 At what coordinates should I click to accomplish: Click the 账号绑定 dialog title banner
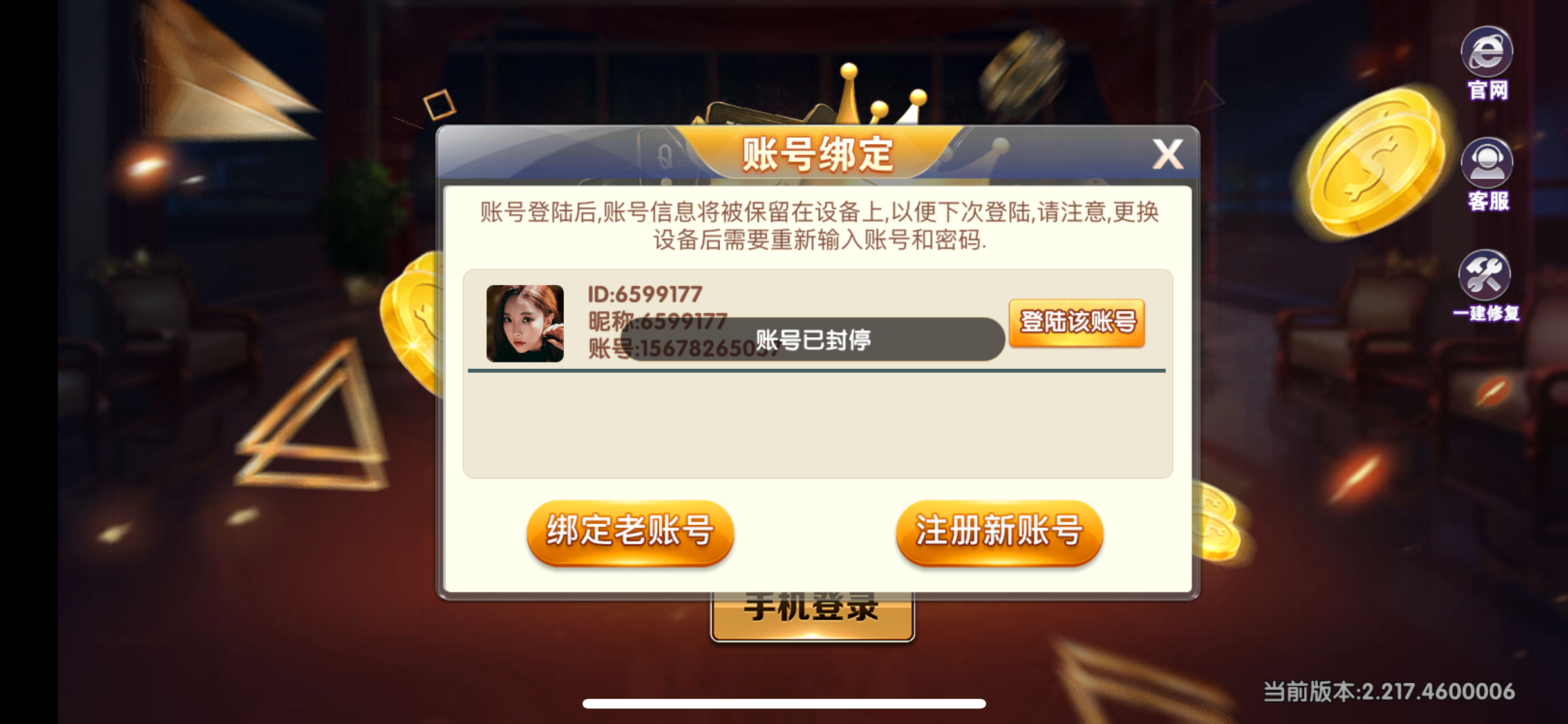pos(817,153)
